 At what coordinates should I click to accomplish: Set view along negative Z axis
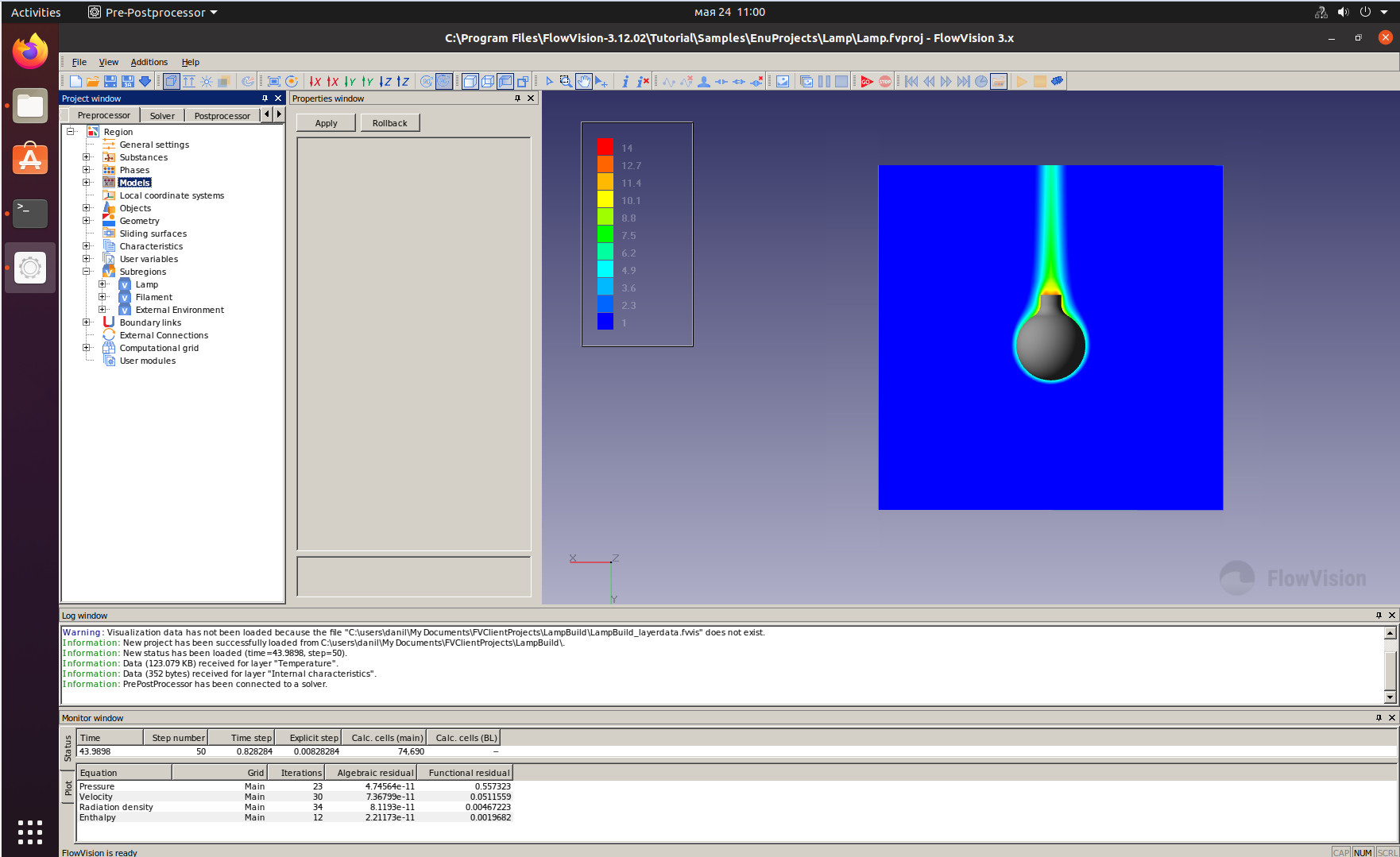(x=385, y=81)
